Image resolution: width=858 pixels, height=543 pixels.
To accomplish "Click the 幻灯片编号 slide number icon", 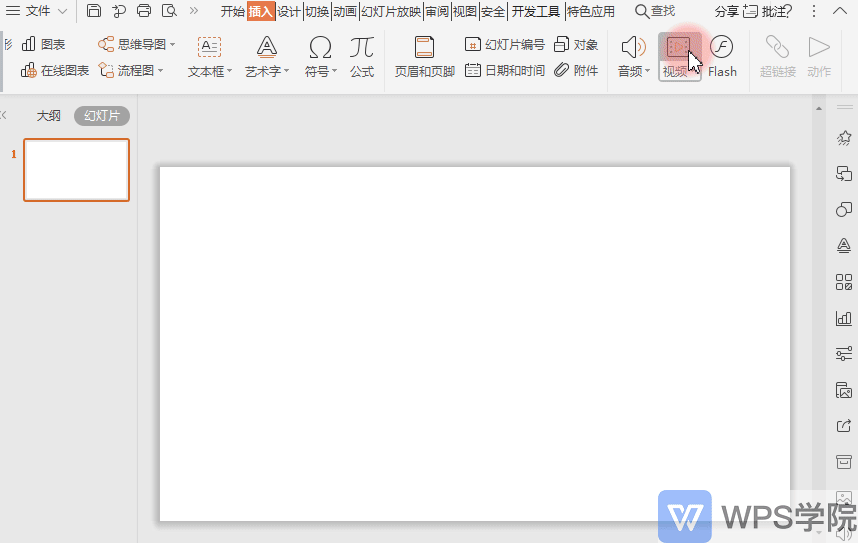I will point(505,44).
